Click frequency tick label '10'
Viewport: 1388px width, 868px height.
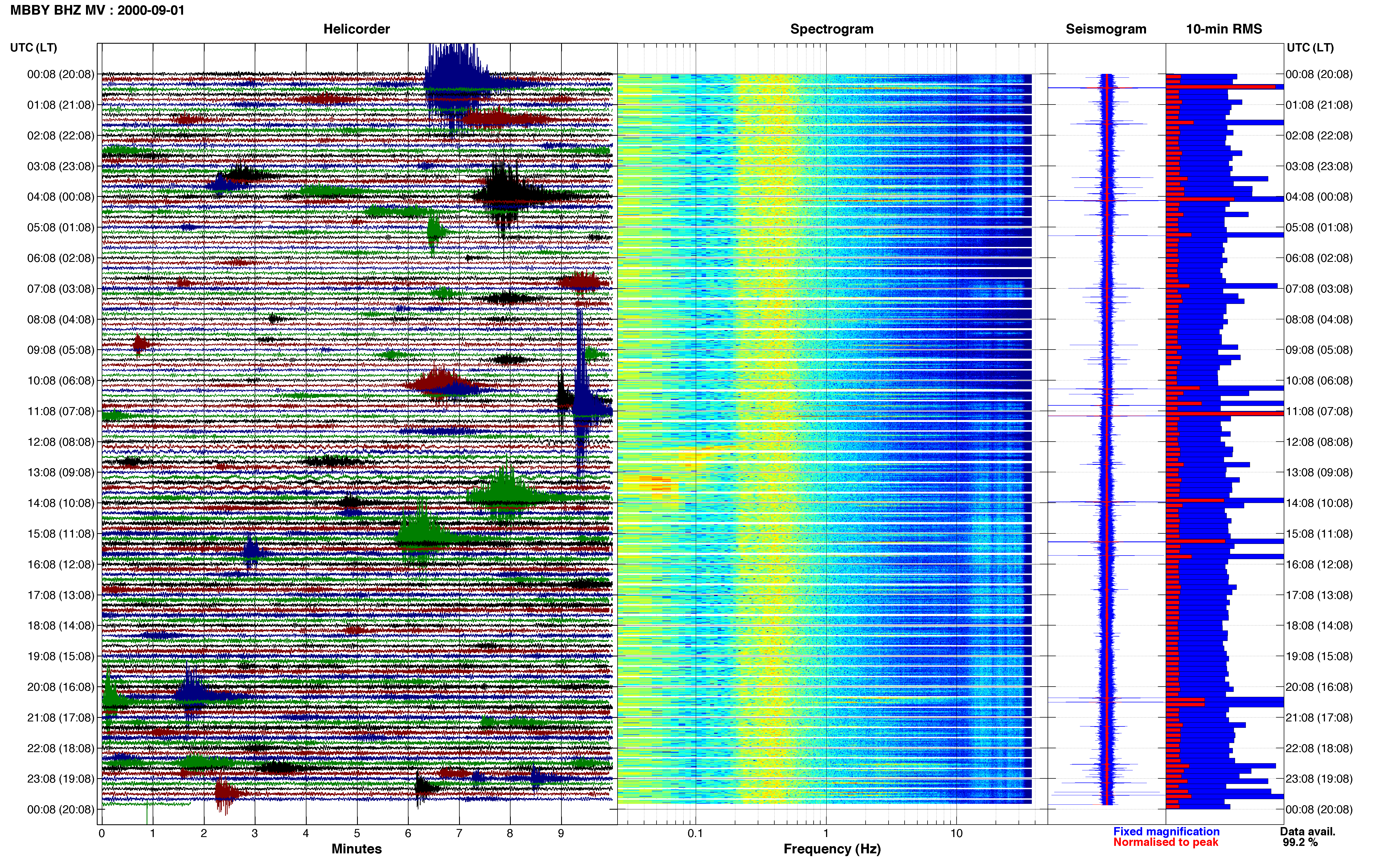(x=956, y=833)
